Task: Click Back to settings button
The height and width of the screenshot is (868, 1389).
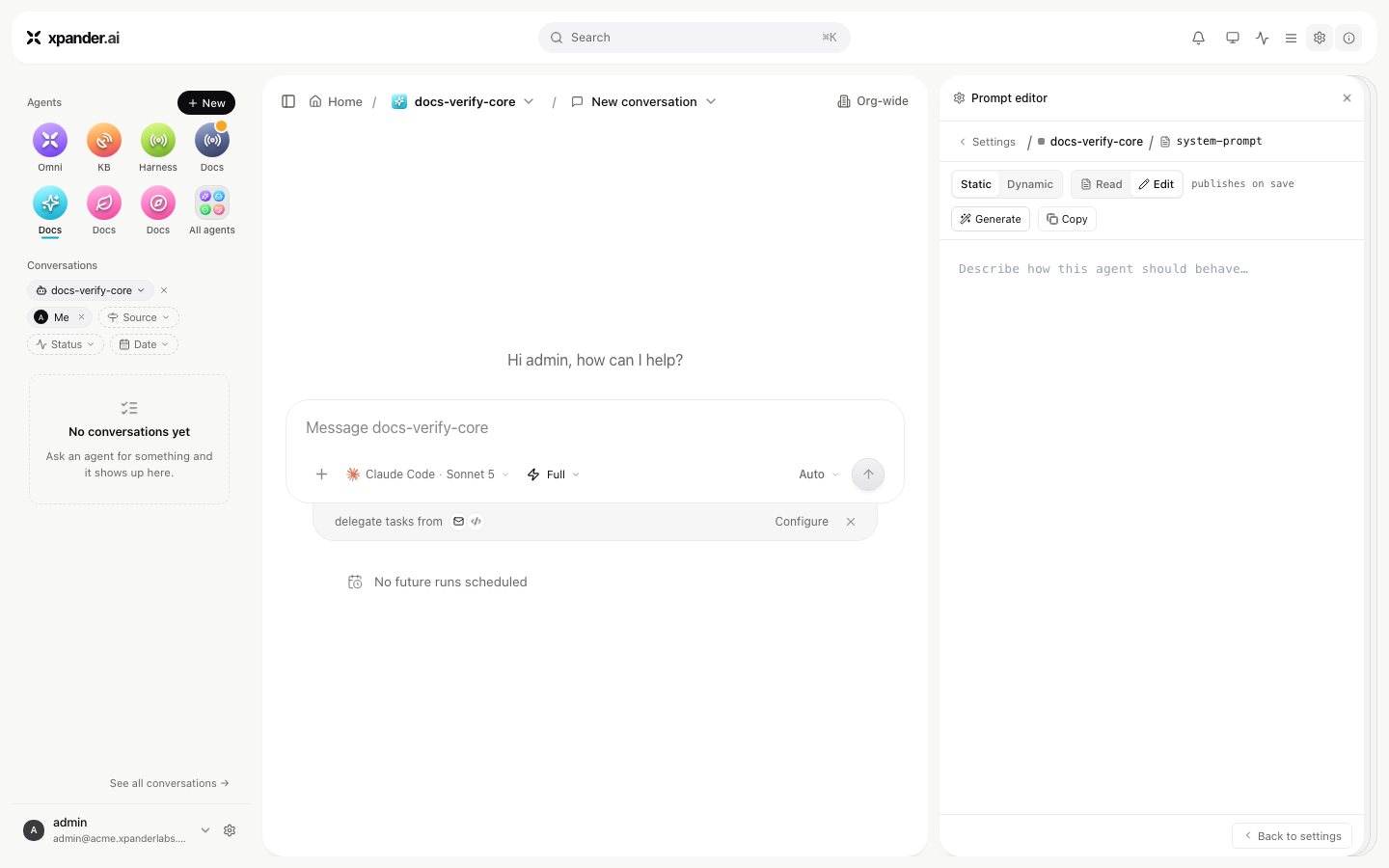Action: 1293,836
